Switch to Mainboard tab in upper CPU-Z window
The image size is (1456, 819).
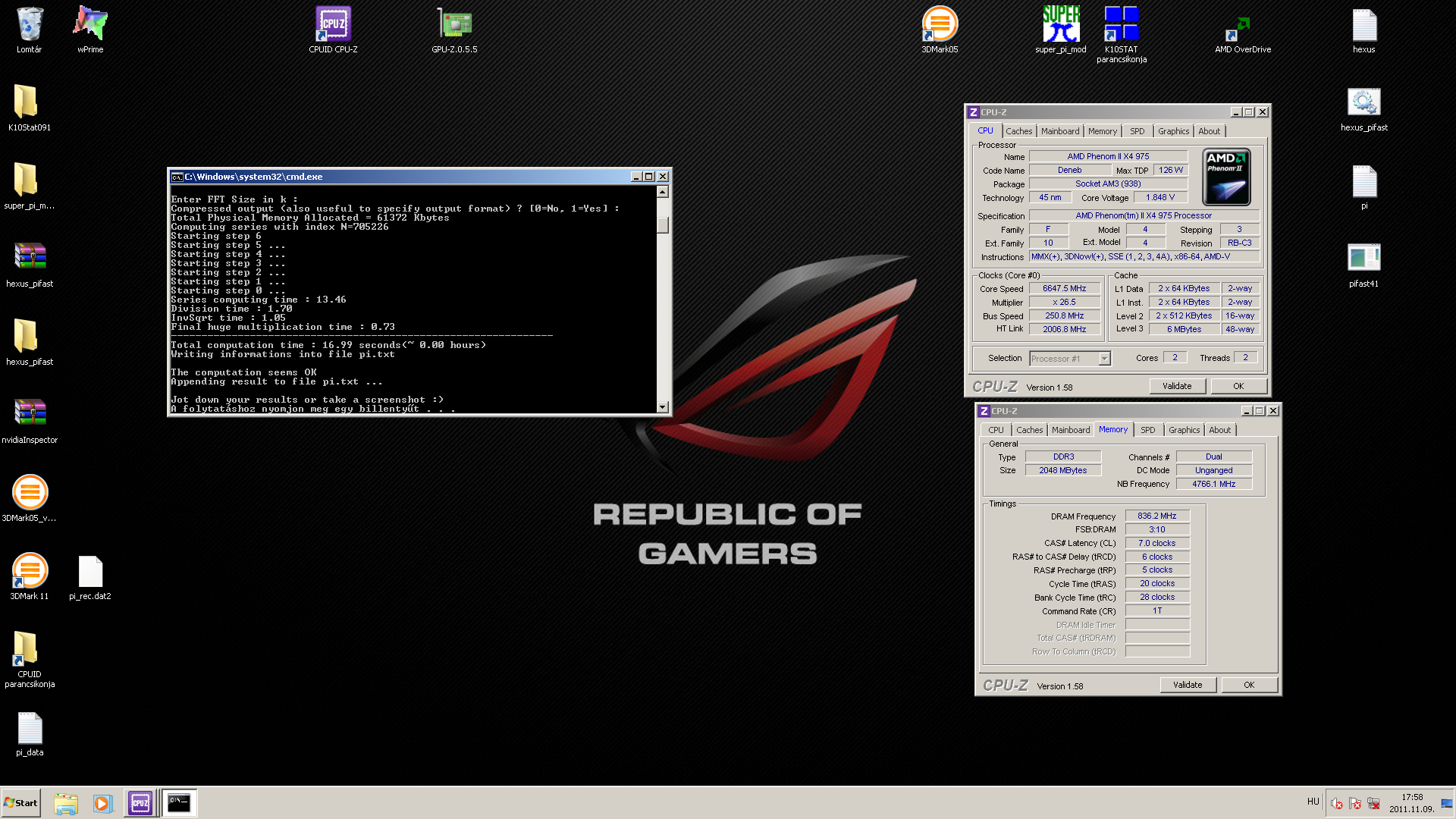click(x=1059, y=131)
